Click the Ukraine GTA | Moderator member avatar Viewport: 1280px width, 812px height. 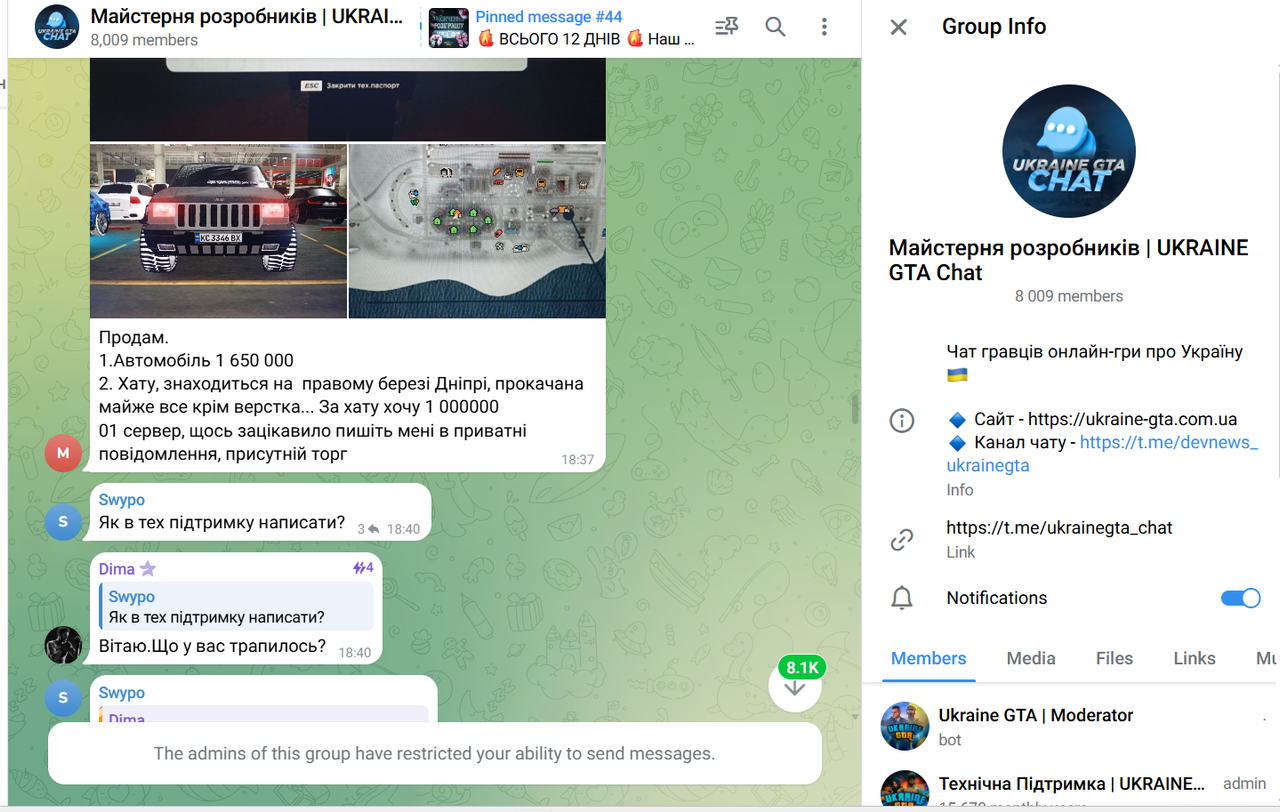905,726
